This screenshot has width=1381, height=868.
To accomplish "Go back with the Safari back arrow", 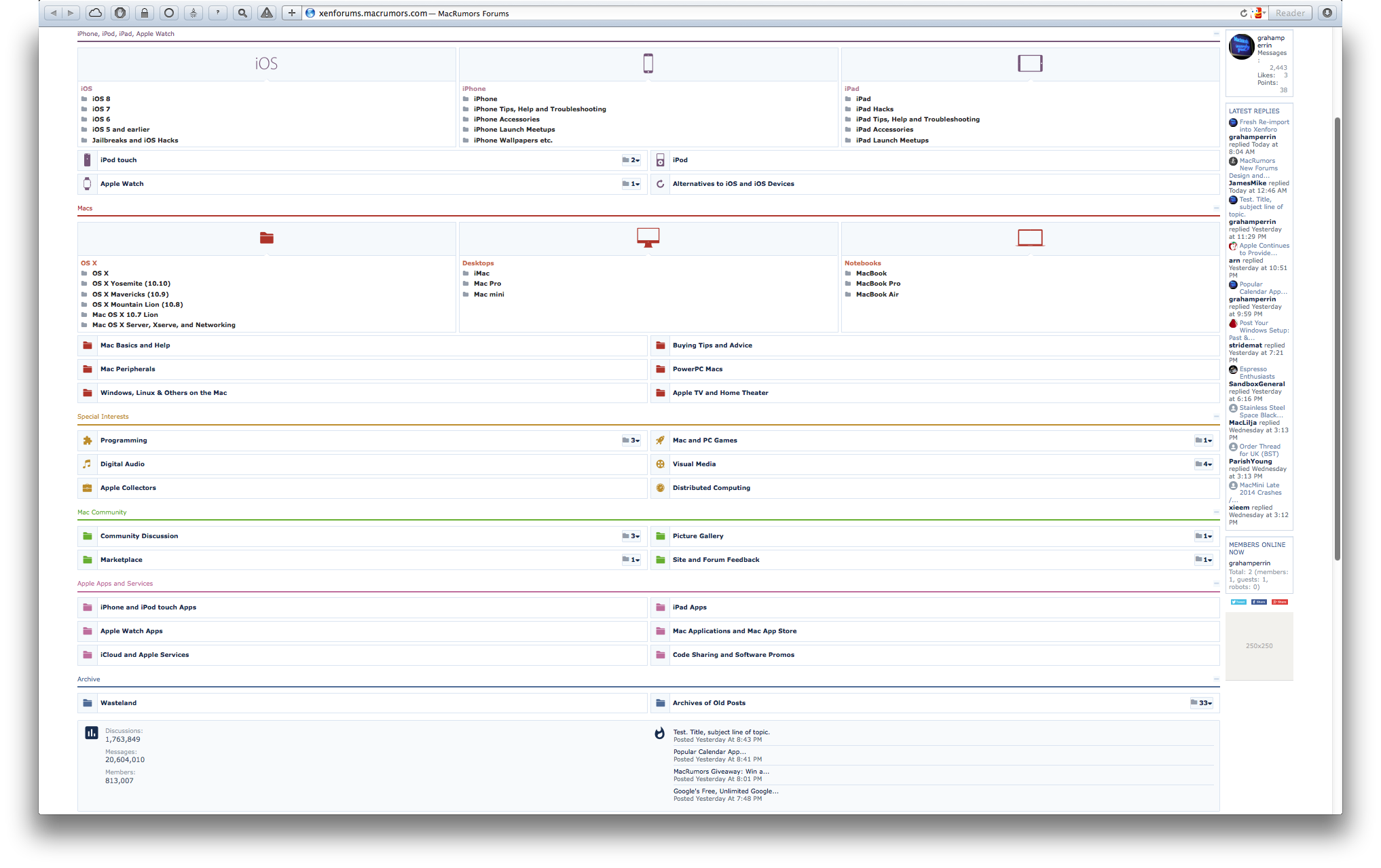I will (53, 13).
